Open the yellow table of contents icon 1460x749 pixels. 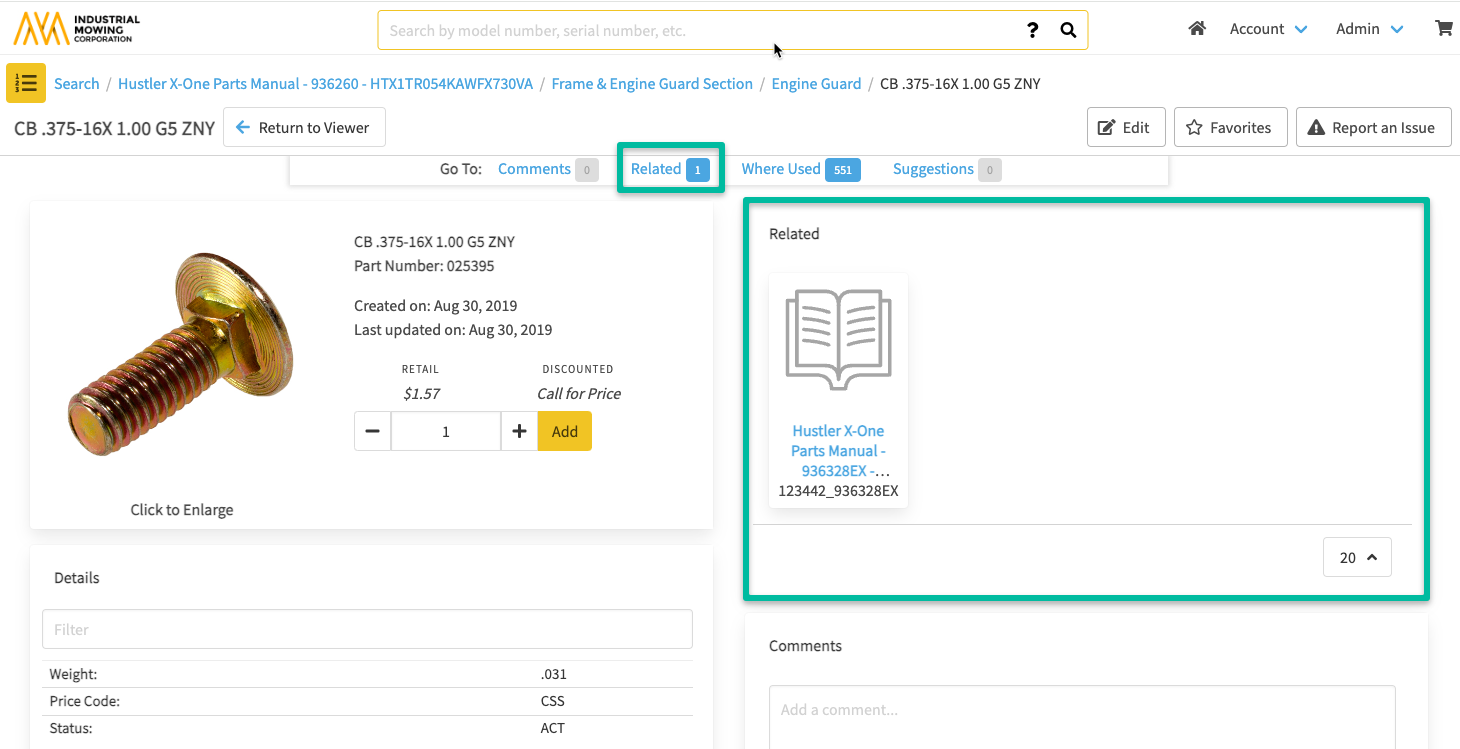pyautogui.click(x=26, y=83)
